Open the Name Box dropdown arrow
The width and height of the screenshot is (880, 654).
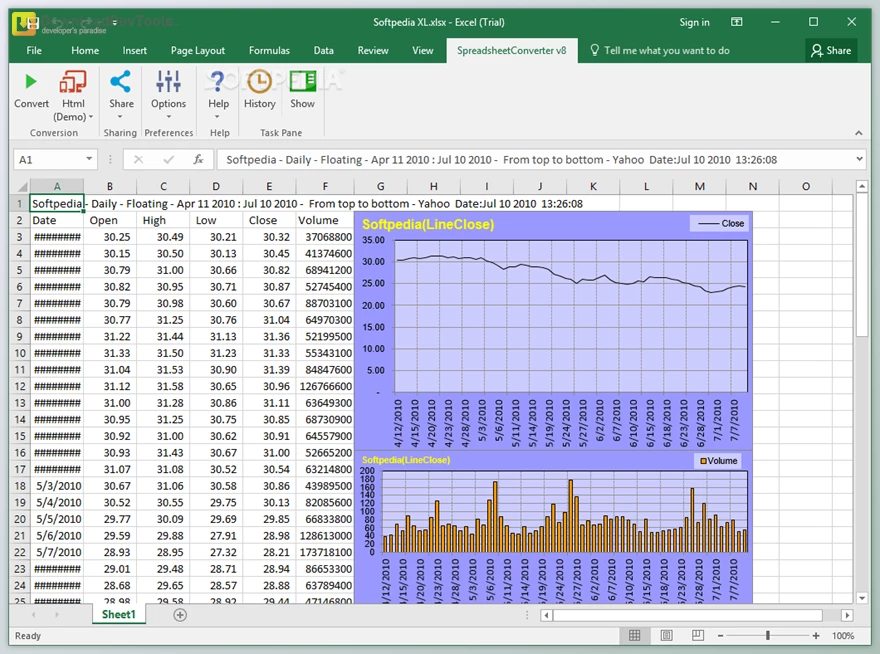[x=89, y=159]
